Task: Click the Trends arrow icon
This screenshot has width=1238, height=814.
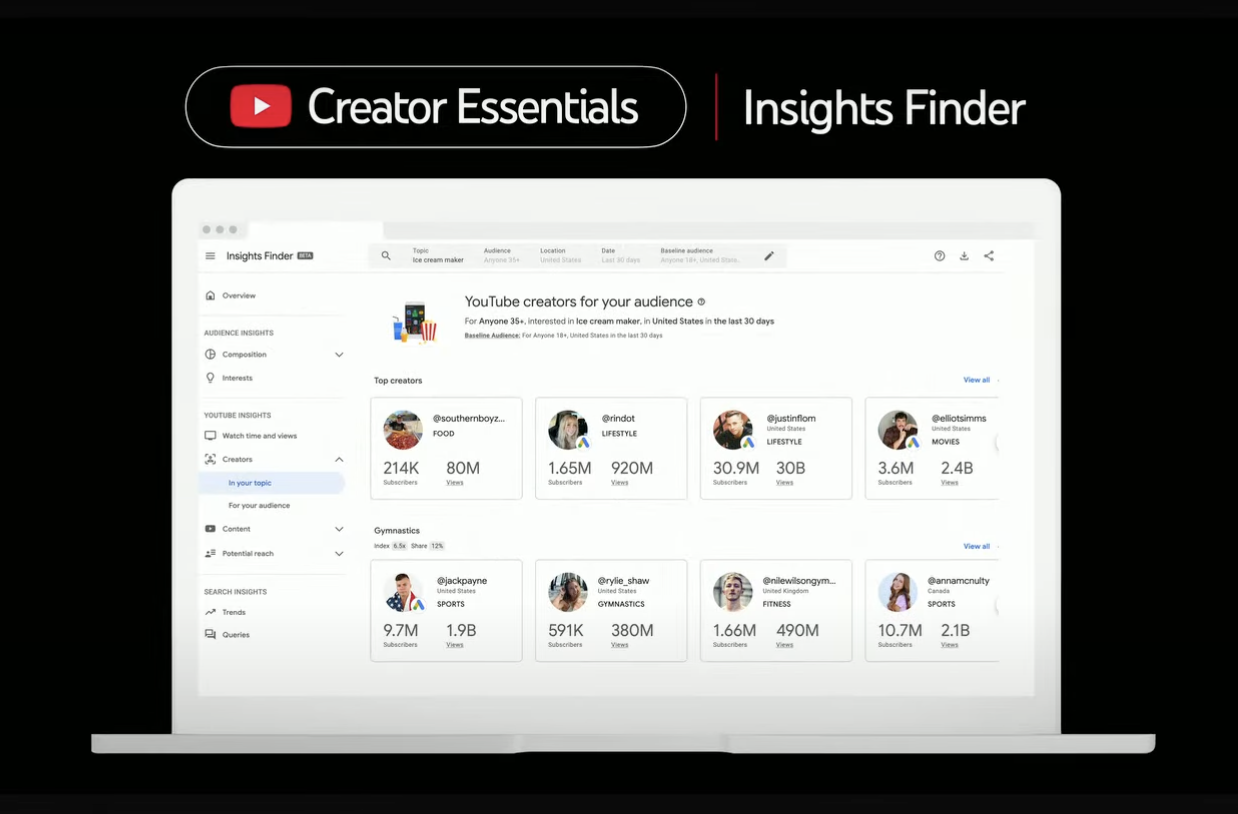Action: (210, 612)
